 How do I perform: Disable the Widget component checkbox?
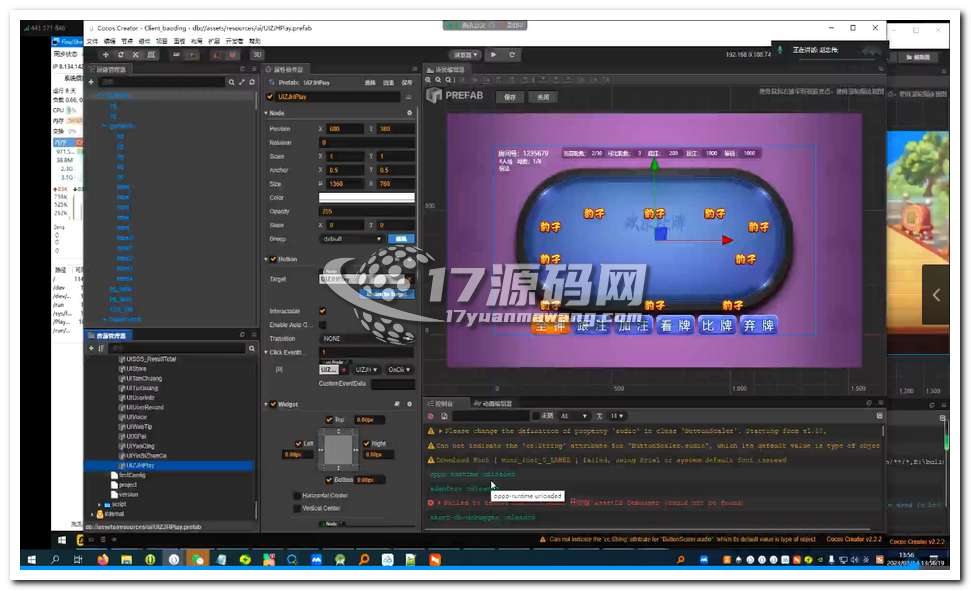[273, 404]
